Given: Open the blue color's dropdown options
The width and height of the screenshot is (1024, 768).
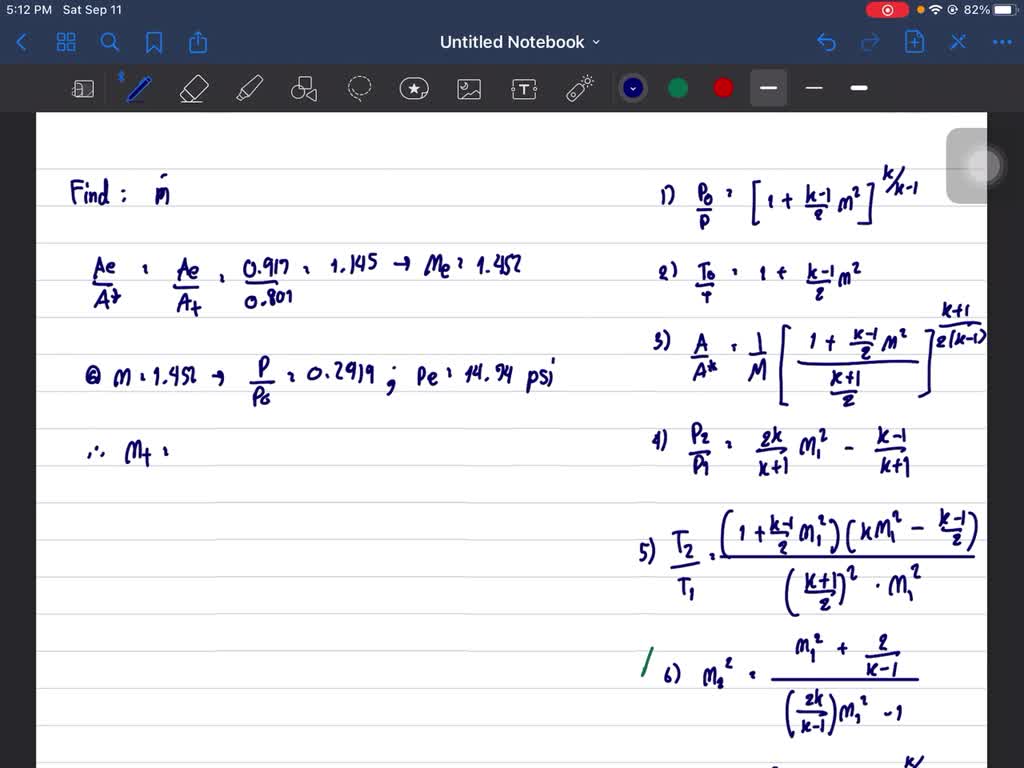Looking at the screenshot, I should [632, 88].
